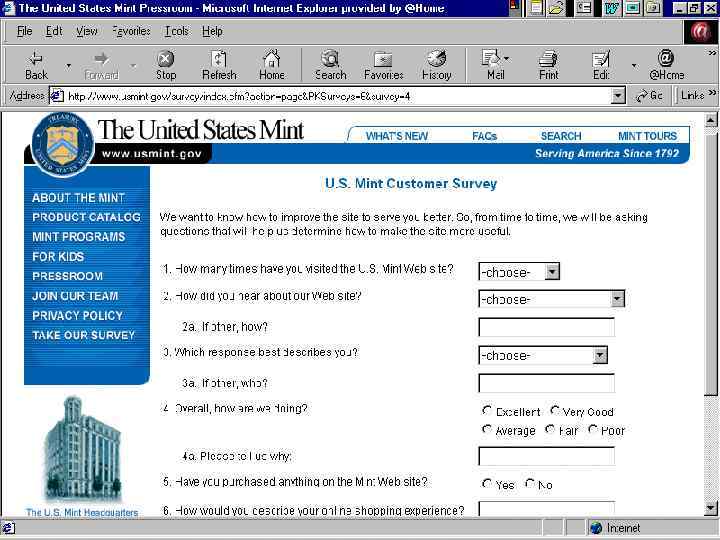Select the Very Good radio button
The width and height of the screenshot is (720, 540).
555,410
